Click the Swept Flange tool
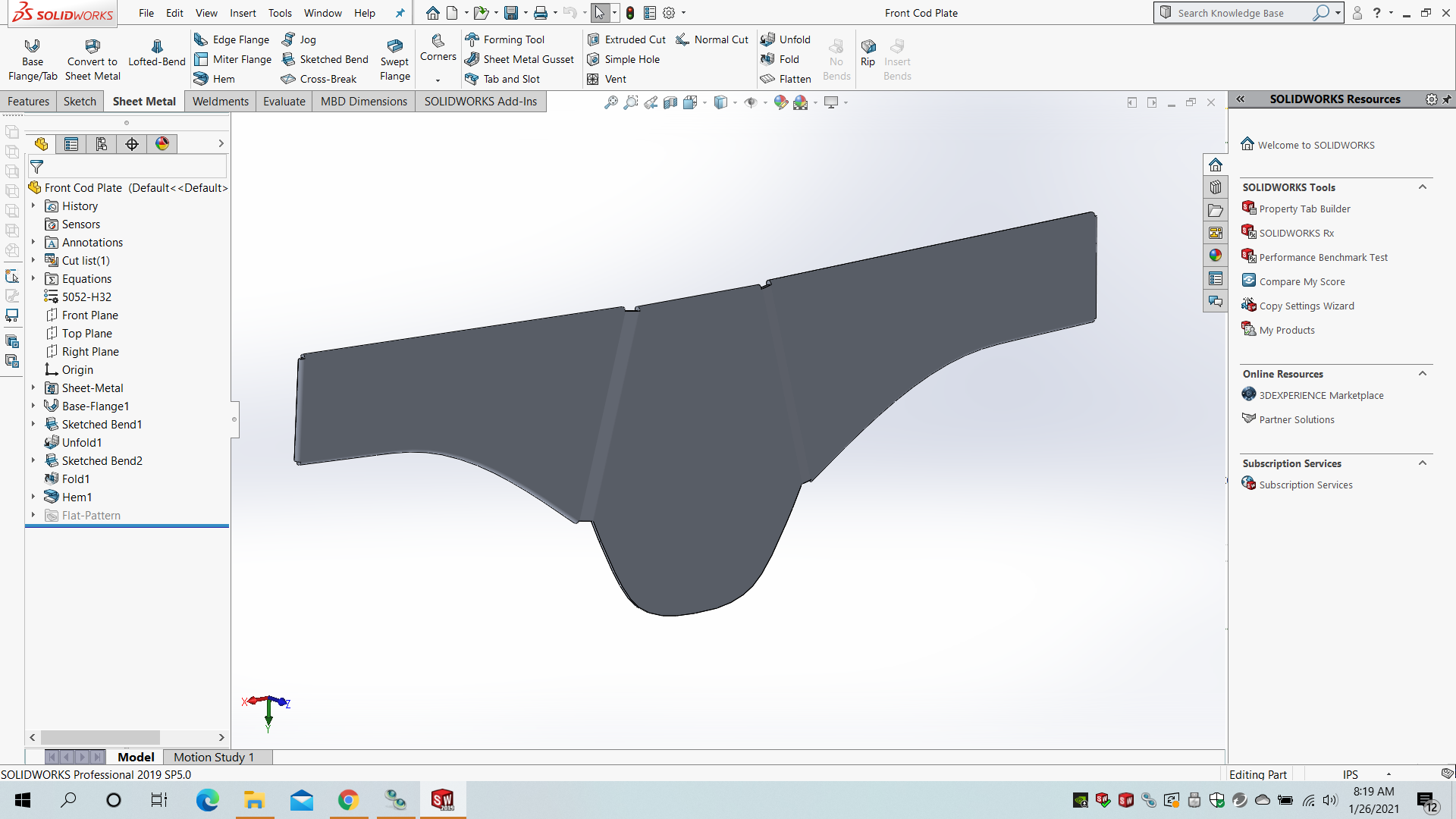The height and width of the screenshot is (819, 1456). 395,60
